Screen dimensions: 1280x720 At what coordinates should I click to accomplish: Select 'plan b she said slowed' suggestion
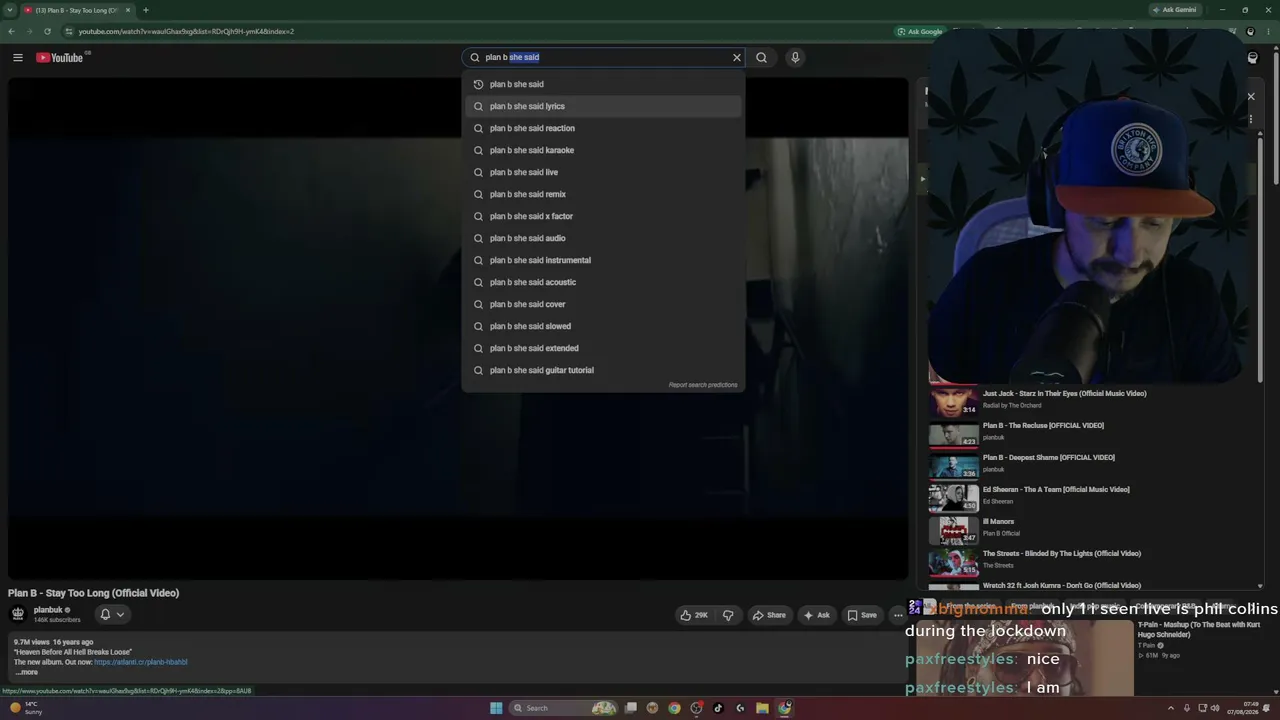(603, 326)
